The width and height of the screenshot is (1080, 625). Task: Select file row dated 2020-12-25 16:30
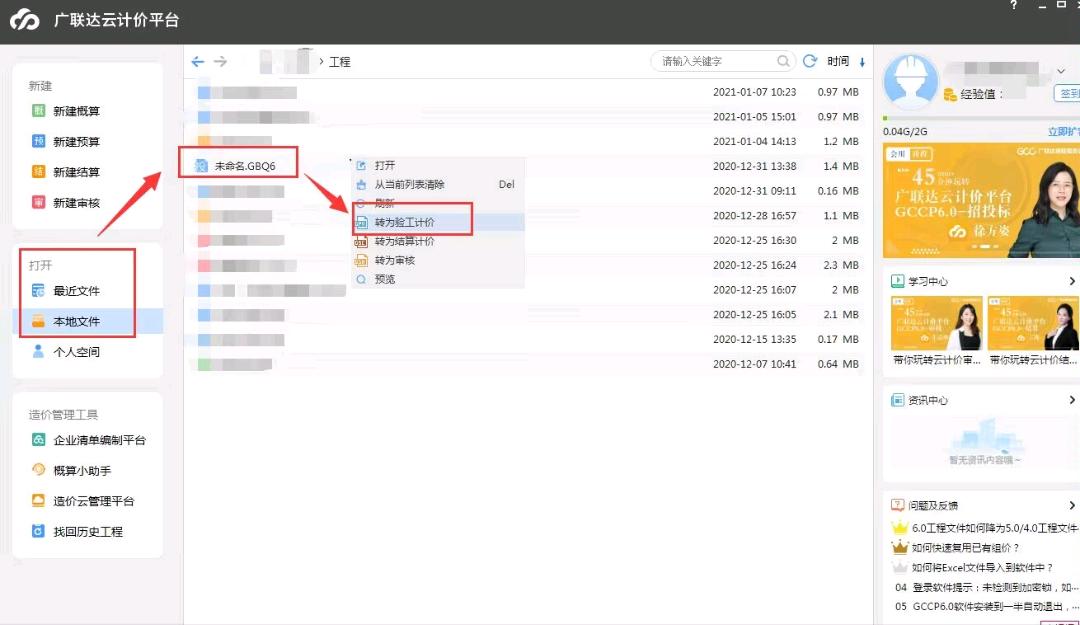tap(528, 240)
